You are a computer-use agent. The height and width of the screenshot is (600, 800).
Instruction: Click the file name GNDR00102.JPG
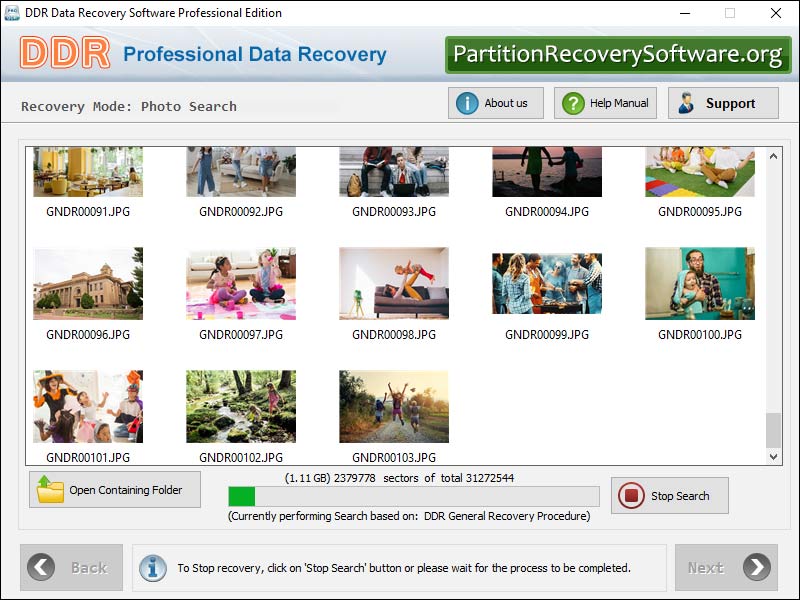coord(241,458)
